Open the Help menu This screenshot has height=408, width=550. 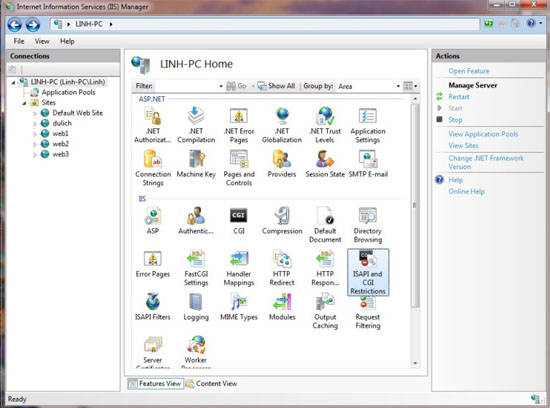(67, 41)
